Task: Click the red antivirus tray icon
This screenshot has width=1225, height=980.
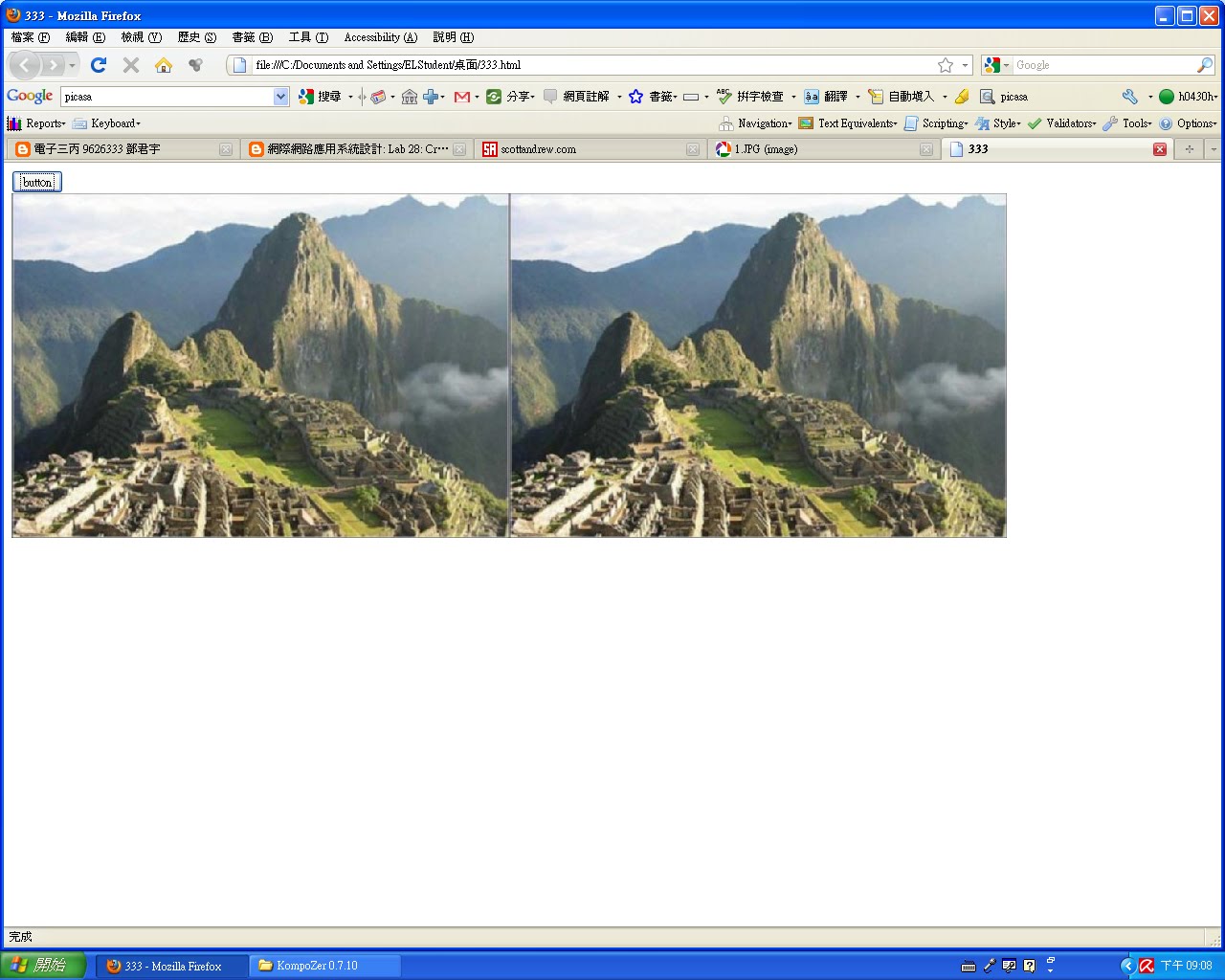Action: click(1147, 966)
